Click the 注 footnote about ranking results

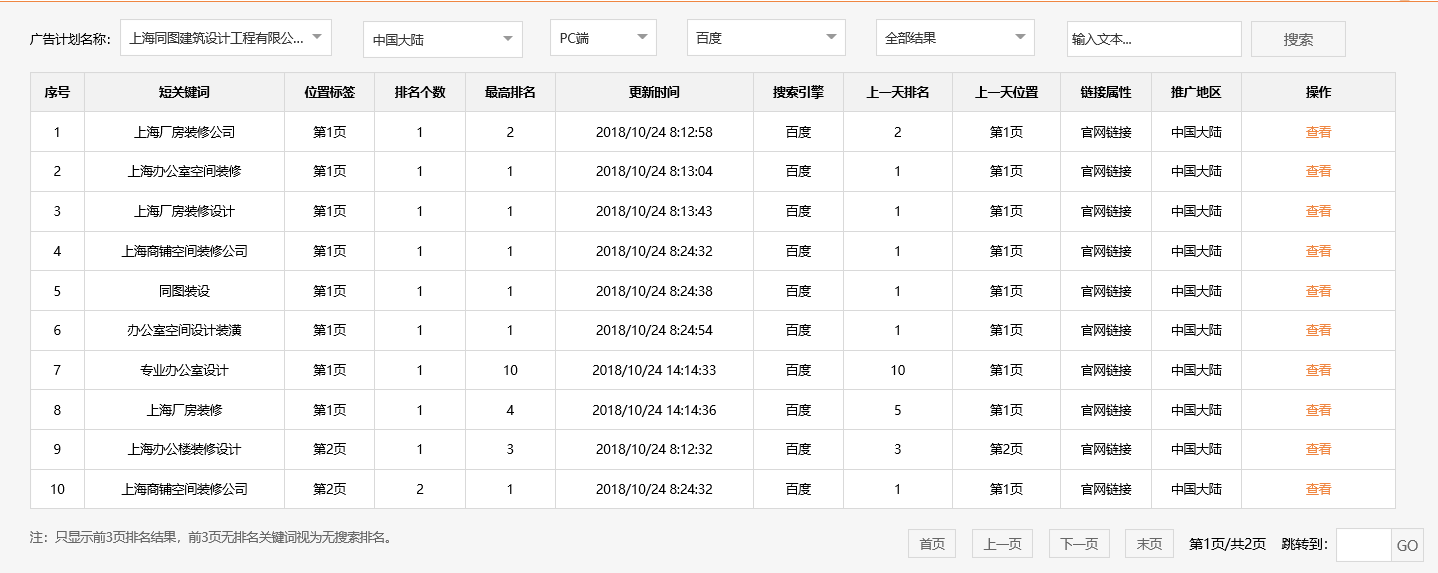[213, 537]
